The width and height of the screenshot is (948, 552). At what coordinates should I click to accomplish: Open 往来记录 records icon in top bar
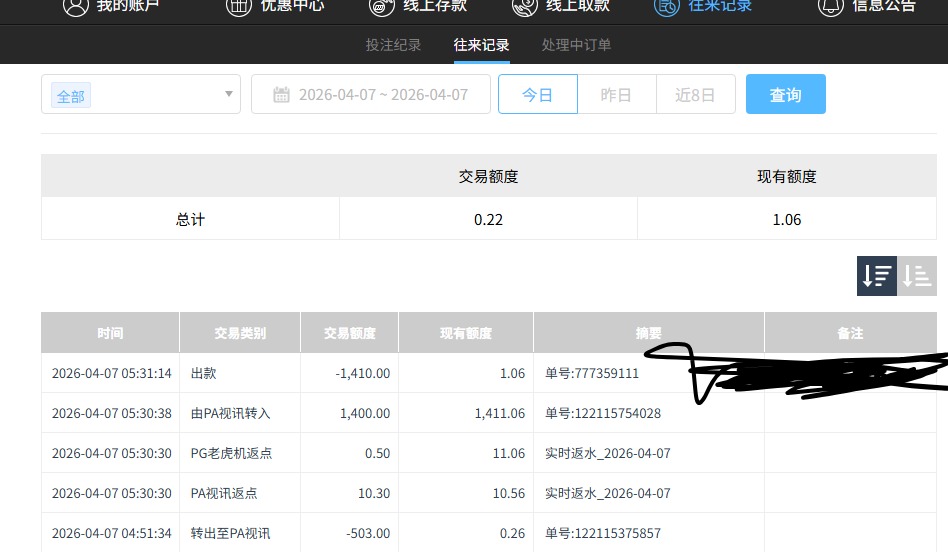click(x=667, y=6)
